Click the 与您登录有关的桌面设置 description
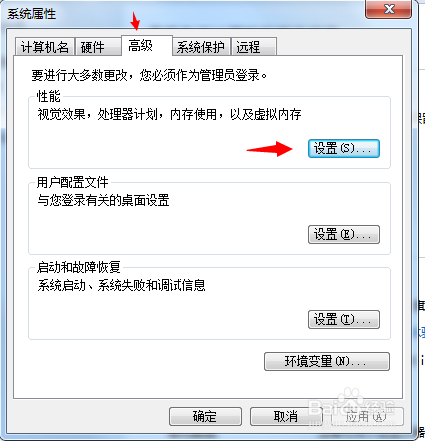The height and width of the screenshot is (441, 425). pos(103,200)
